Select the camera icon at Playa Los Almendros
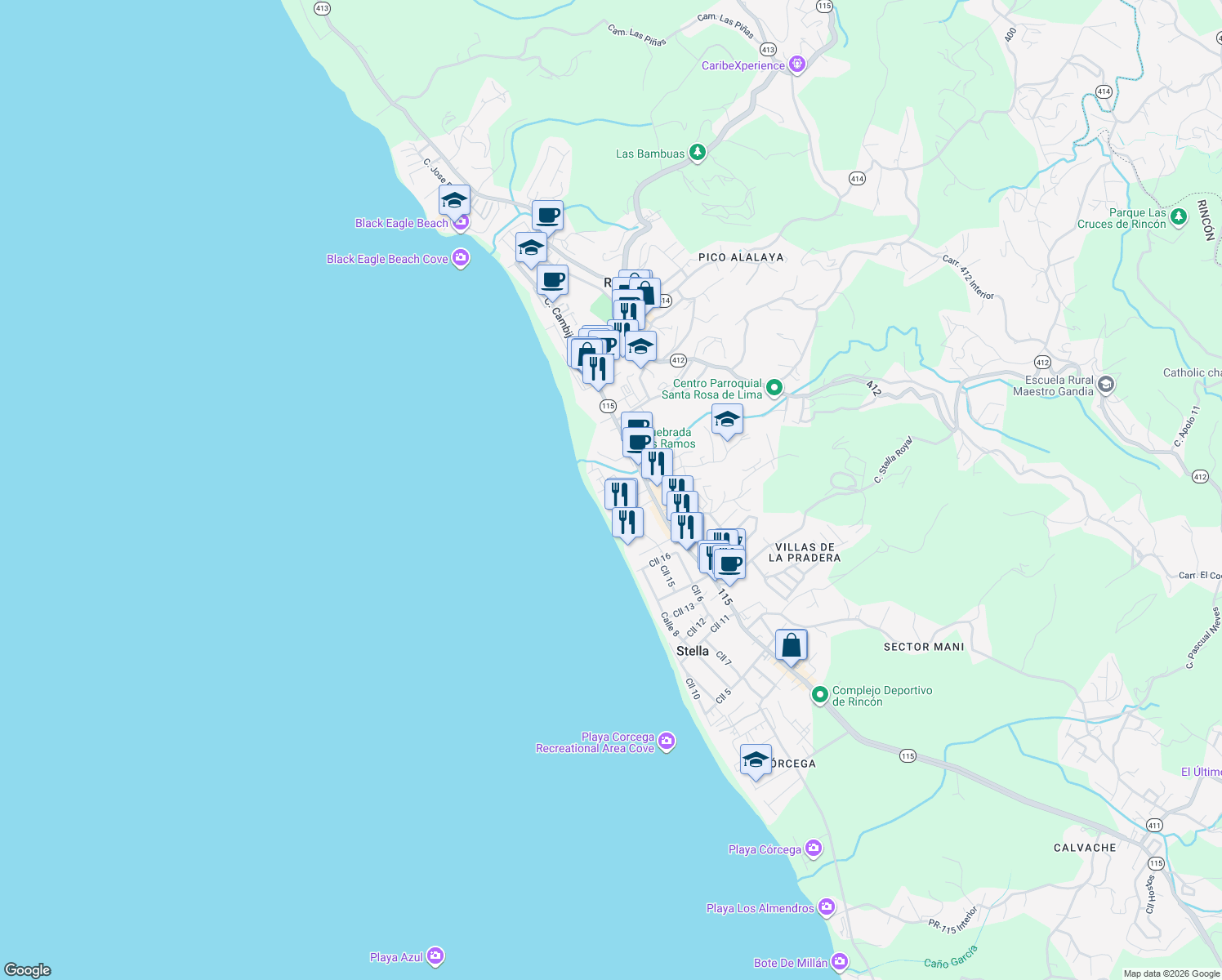This screenshot has width=1222, height=980. tap(826, 906)
